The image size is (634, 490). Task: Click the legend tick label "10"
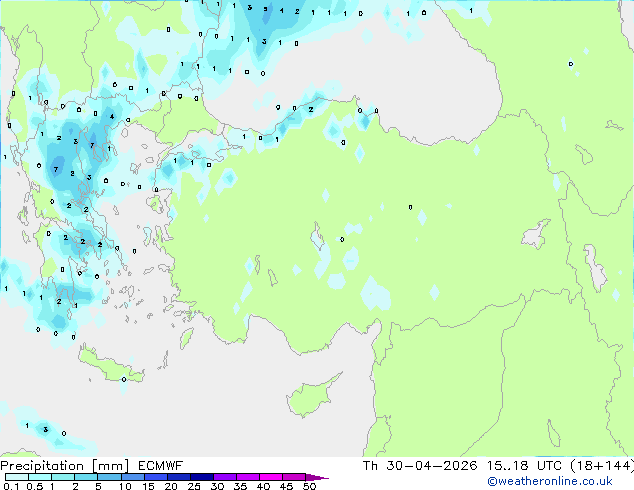(125, 486)
